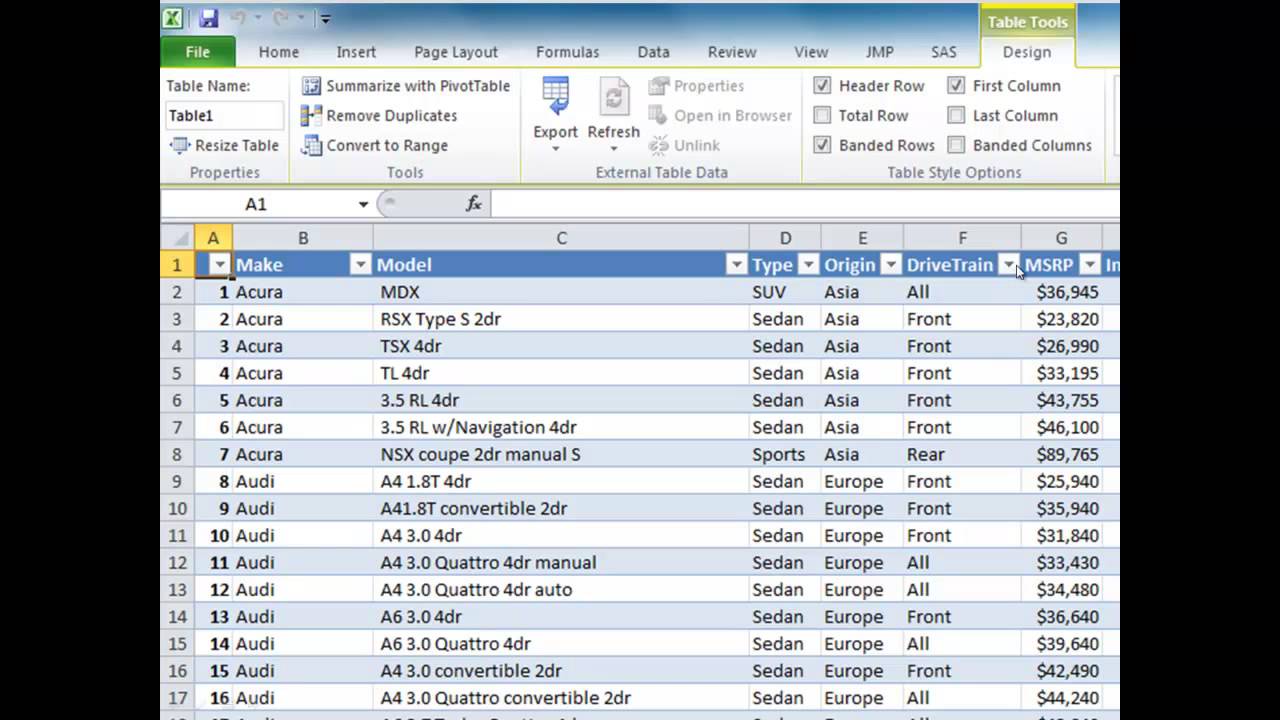1280x720 pixels.
Task: Select the $44,240 MSRP cell
Action: click(1061, 698)
